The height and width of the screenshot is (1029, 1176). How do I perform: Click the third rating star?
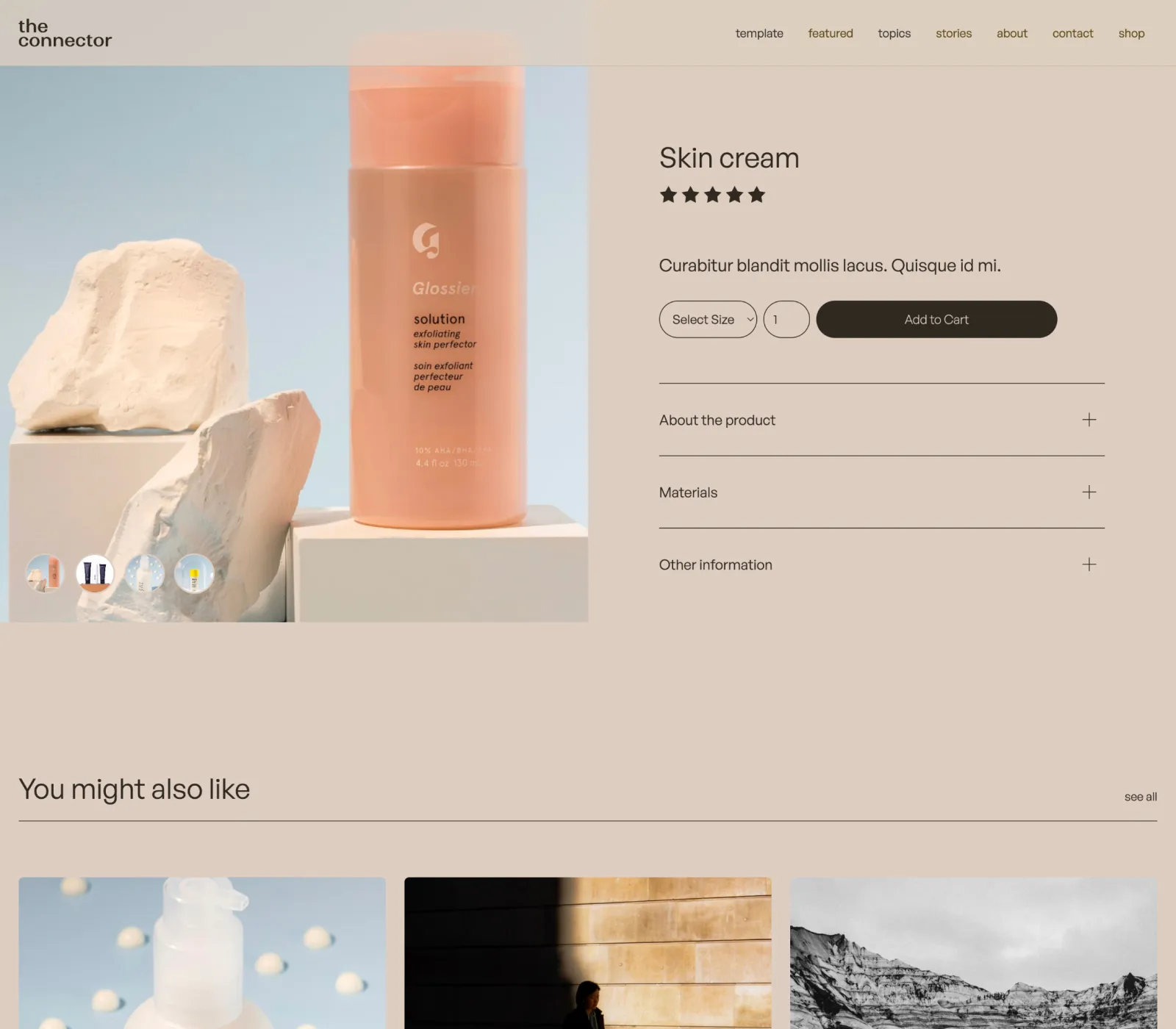pyautogui.click(x=712, y=195)
